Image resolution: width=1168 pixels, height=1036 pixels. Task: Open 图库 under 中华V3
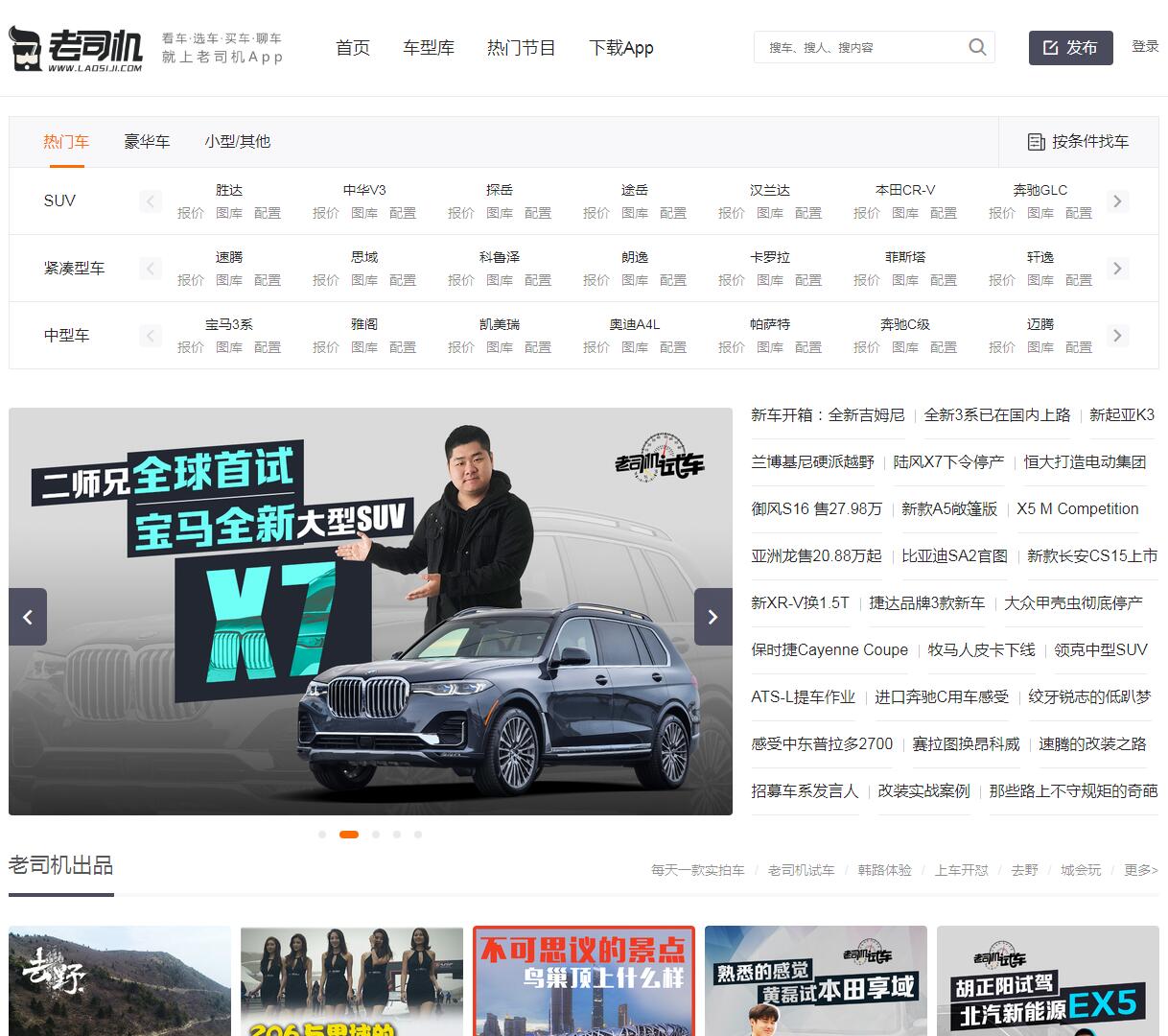(364, 213)
